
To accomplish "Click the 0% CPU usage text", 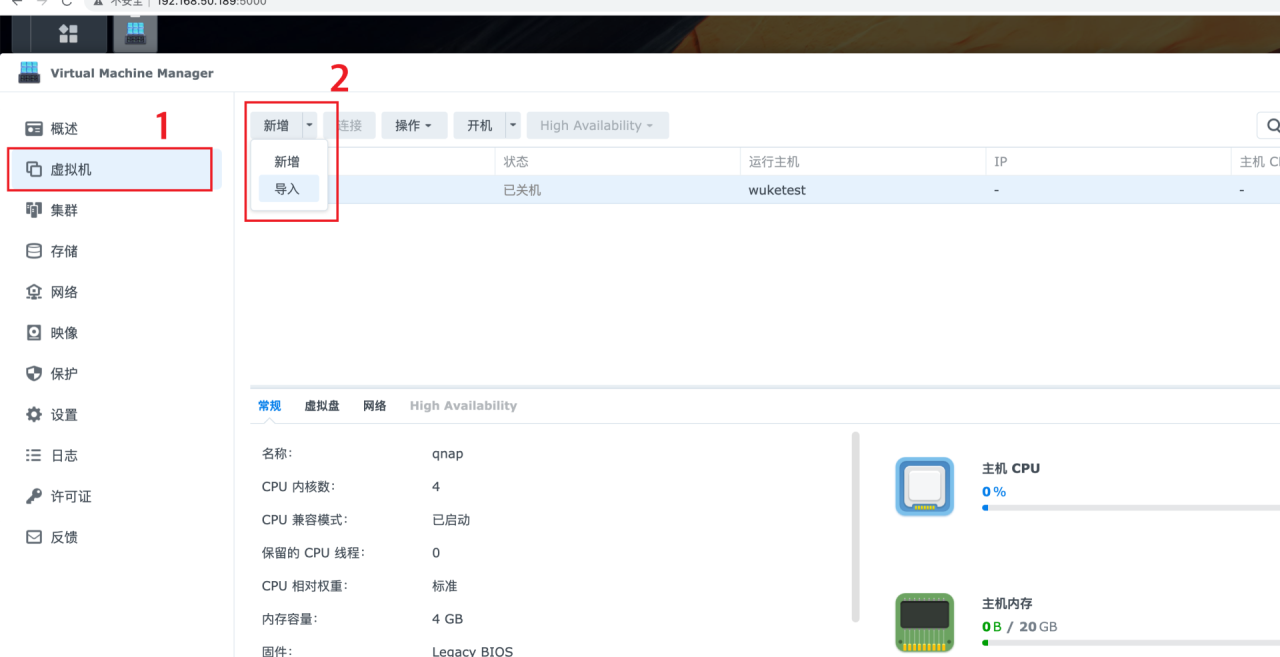I will [994, 492].
